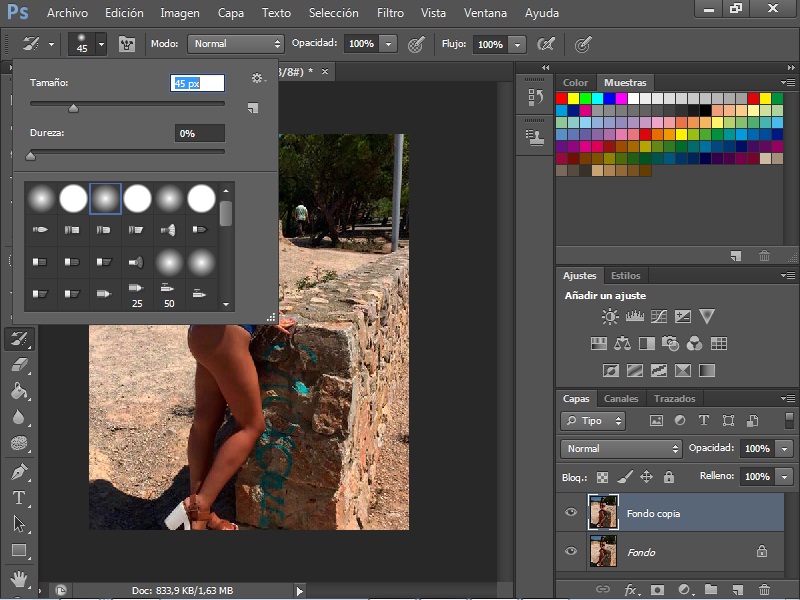
Task: Toggle lock all padlock in Bloq row
Action: [669, 477]
